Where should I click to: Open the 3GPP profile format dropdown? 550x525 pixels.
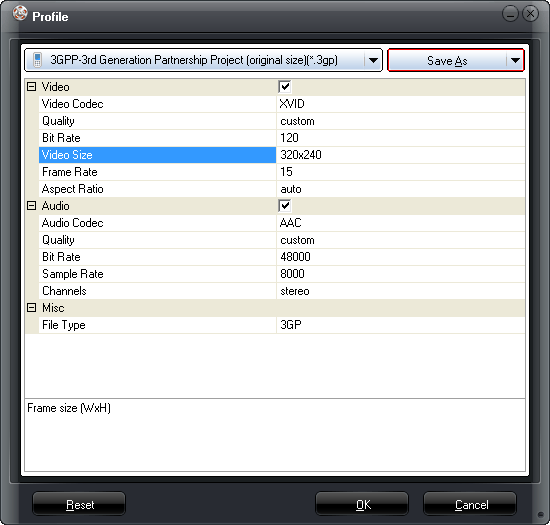tap(203, 60)
